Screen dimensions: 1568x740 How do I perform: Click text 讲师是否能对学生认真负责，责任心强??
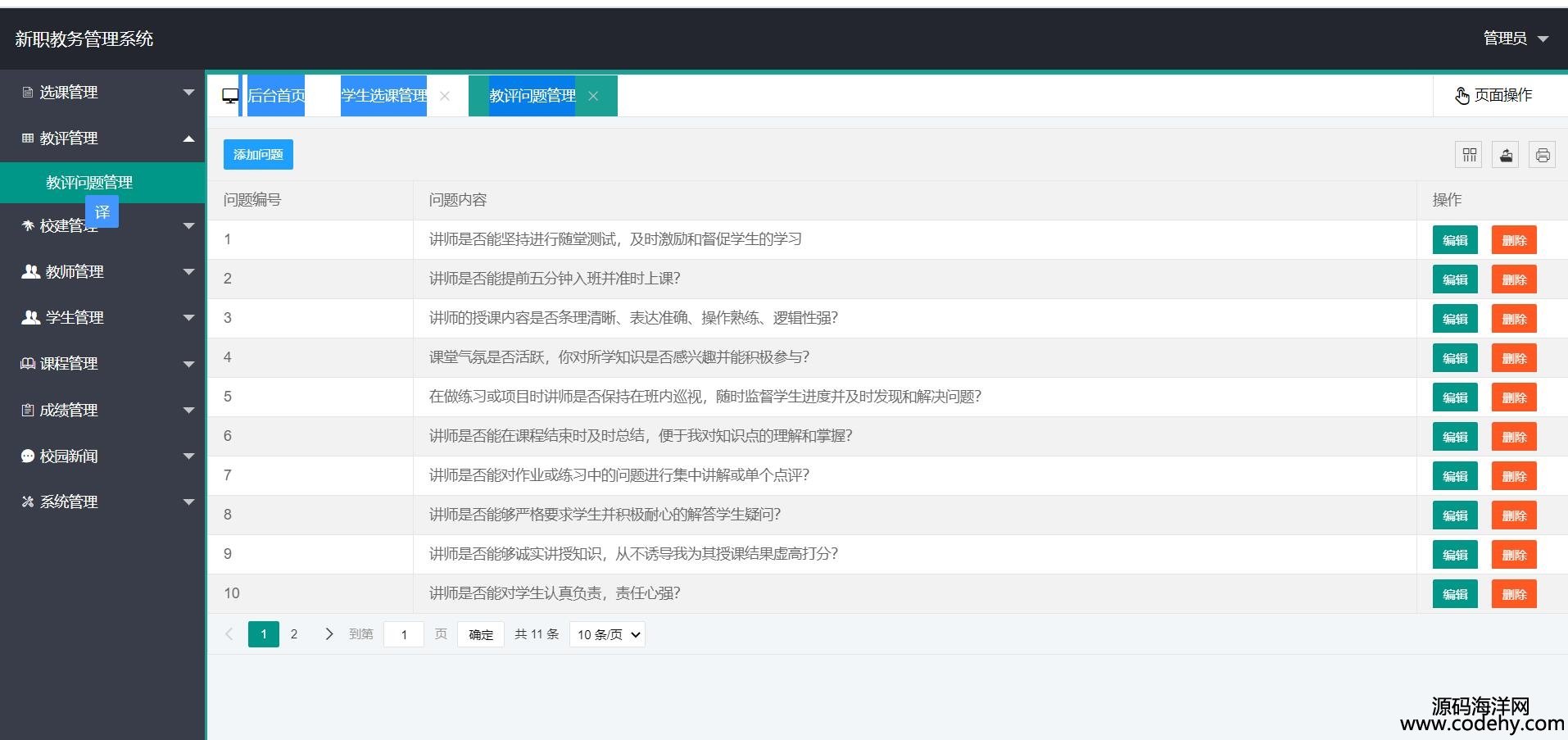click(555, 593)
